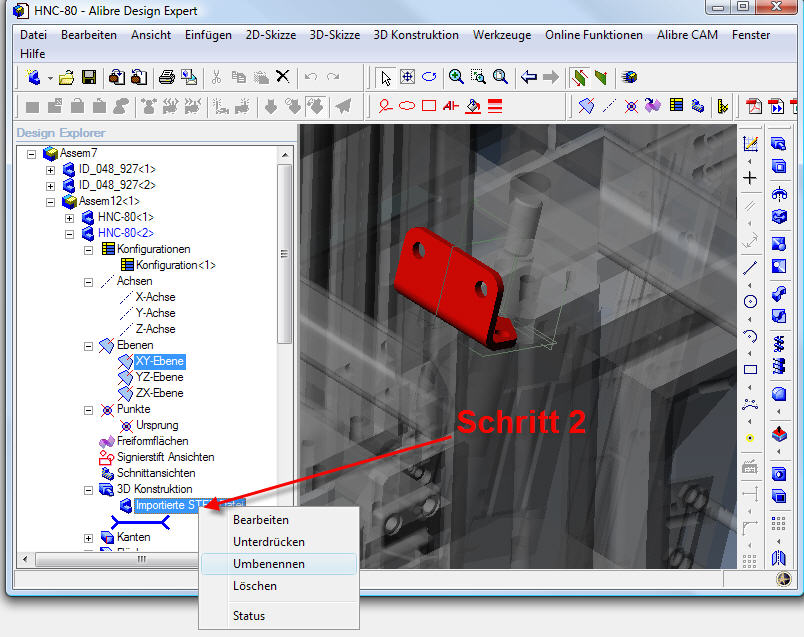
Task: Open the 2D-Skizze menu
Action: 271,35
